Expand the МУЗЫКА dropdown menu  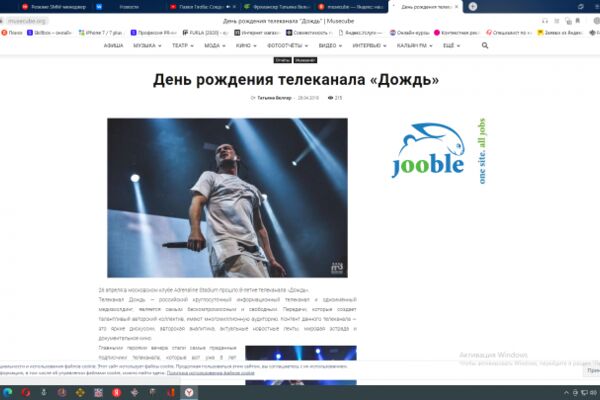(x=147, y=46)
